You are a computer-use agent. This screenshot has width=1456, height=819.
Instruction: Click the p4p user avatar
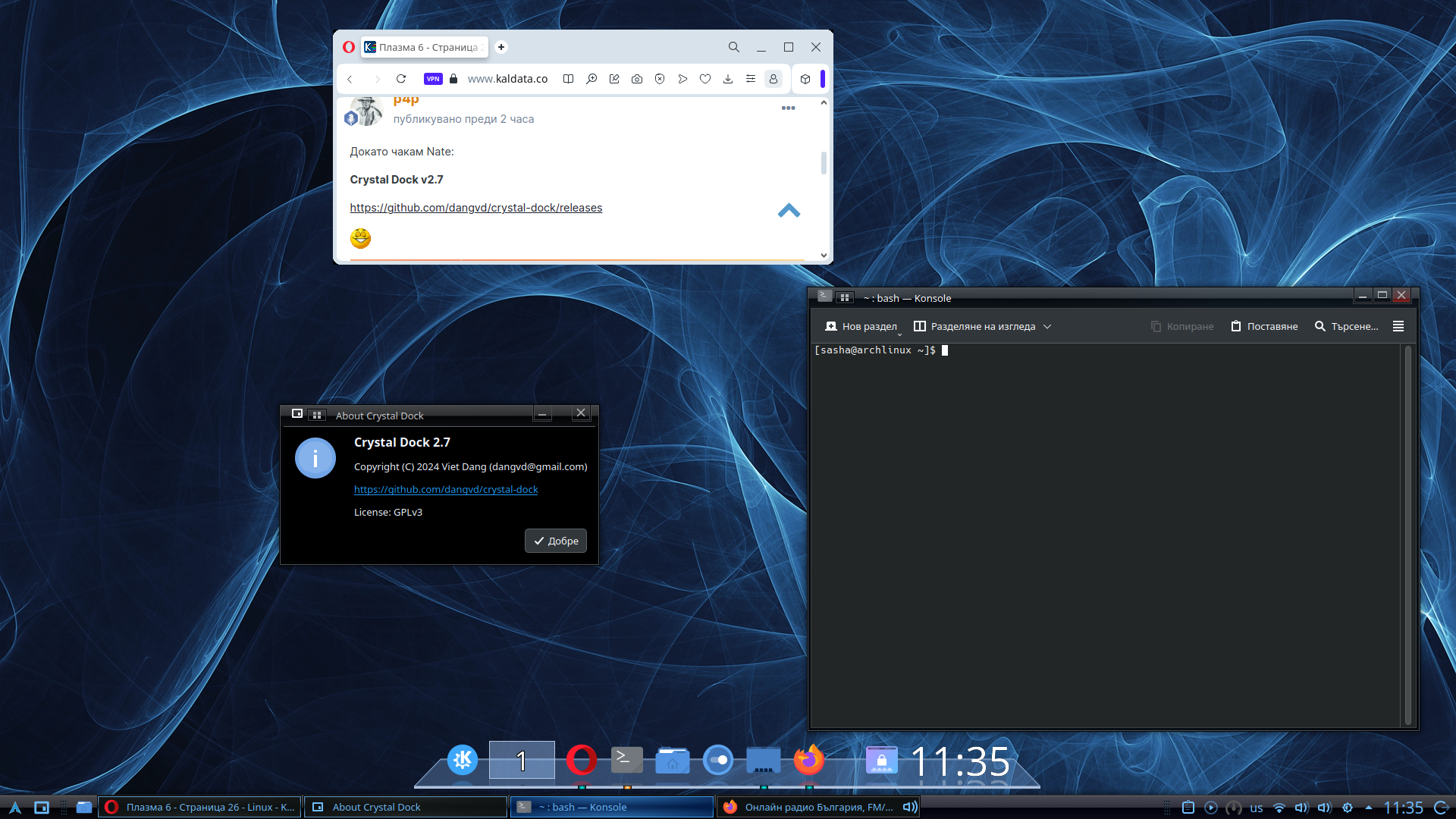[366, 111]
